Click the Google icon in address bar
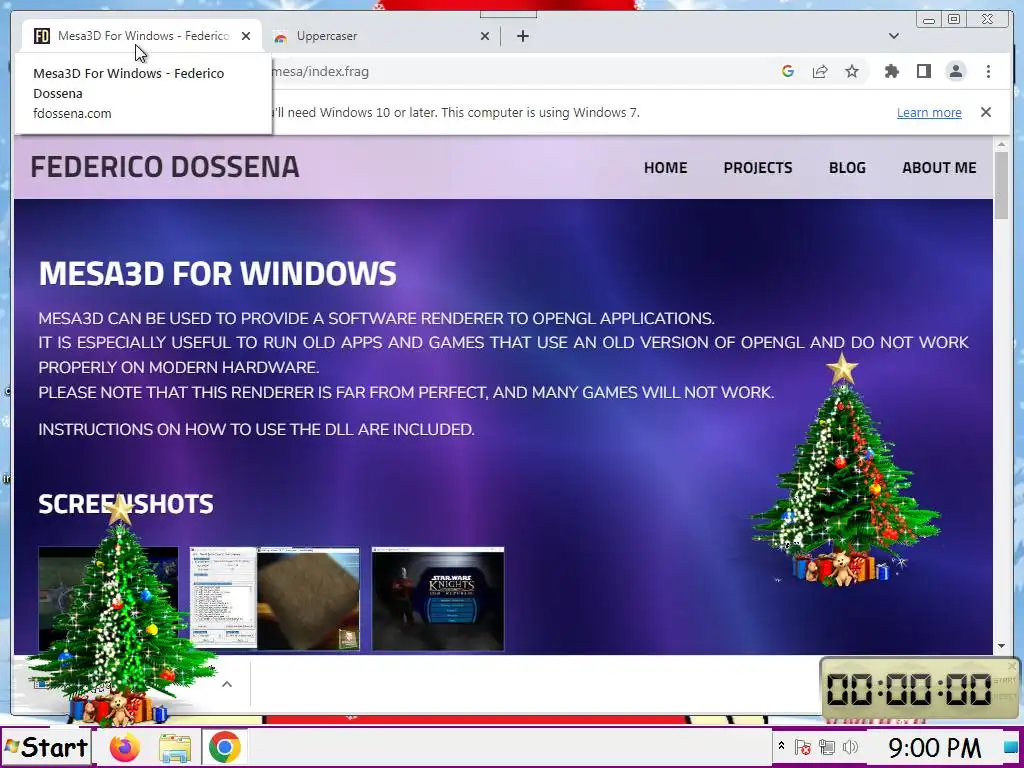This screenshot has height=768, width=1024. pyautogui.click(x=788, y=71)
